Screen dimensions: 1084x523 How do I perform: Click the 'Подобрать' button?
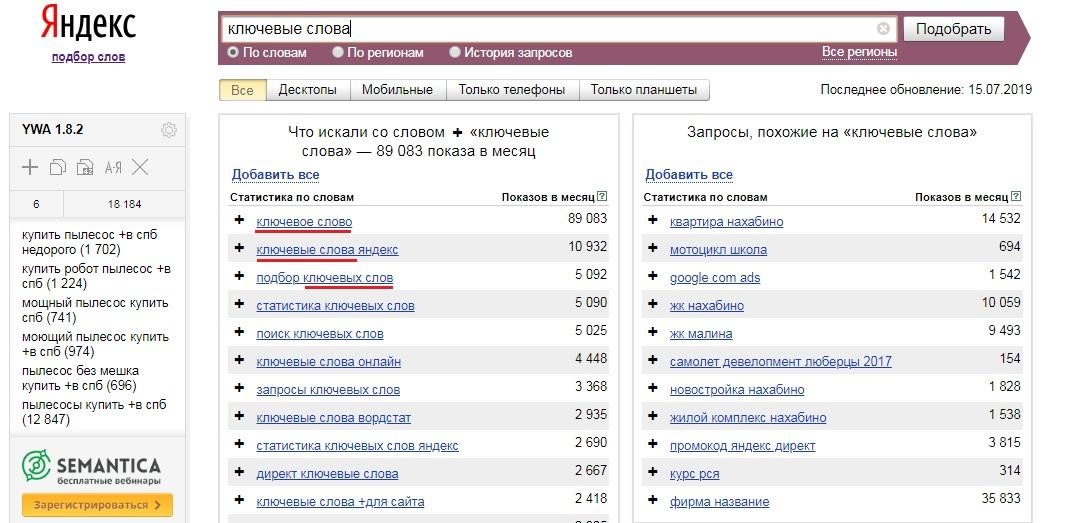pyautogui.click(x=953, y=29)
